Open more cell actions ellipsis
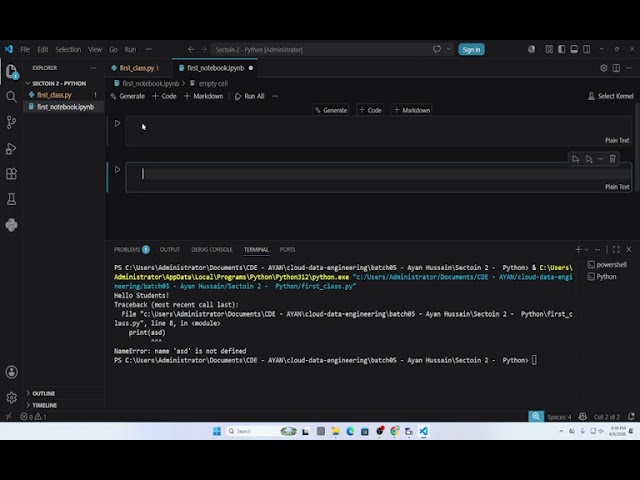The width and height of the screenshot is (640, 480). click(600, 159)
